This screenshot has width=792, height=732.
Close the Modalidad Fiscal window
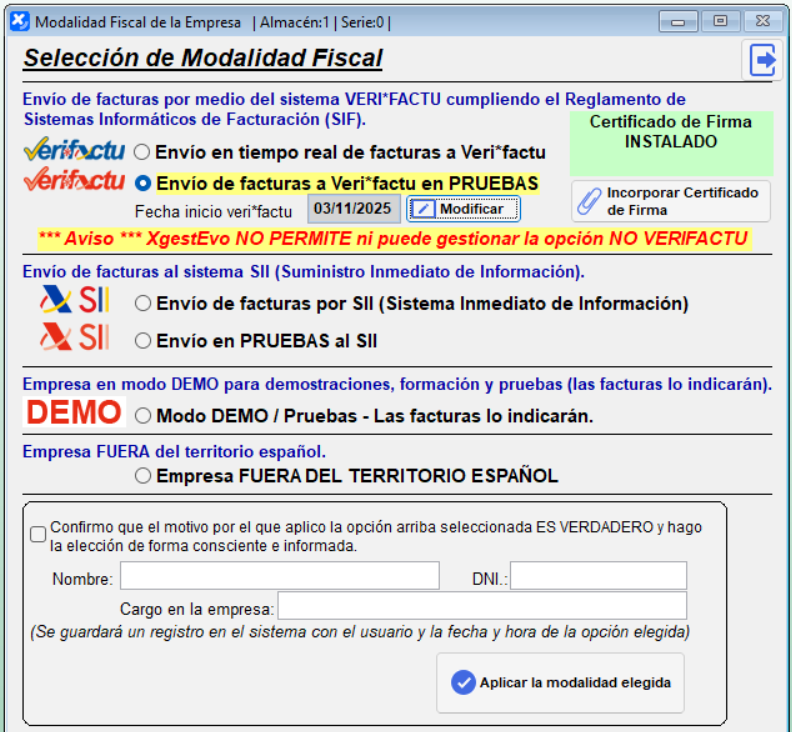[762, 22]
